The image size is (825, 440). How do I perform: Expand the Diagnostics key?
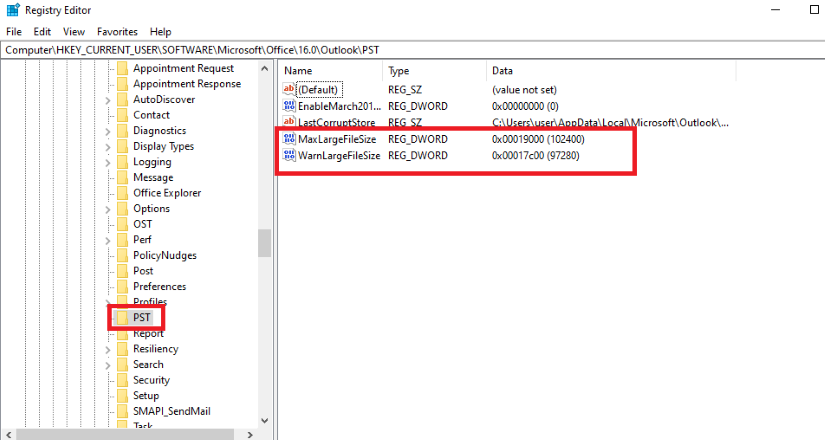coord(108,131)
